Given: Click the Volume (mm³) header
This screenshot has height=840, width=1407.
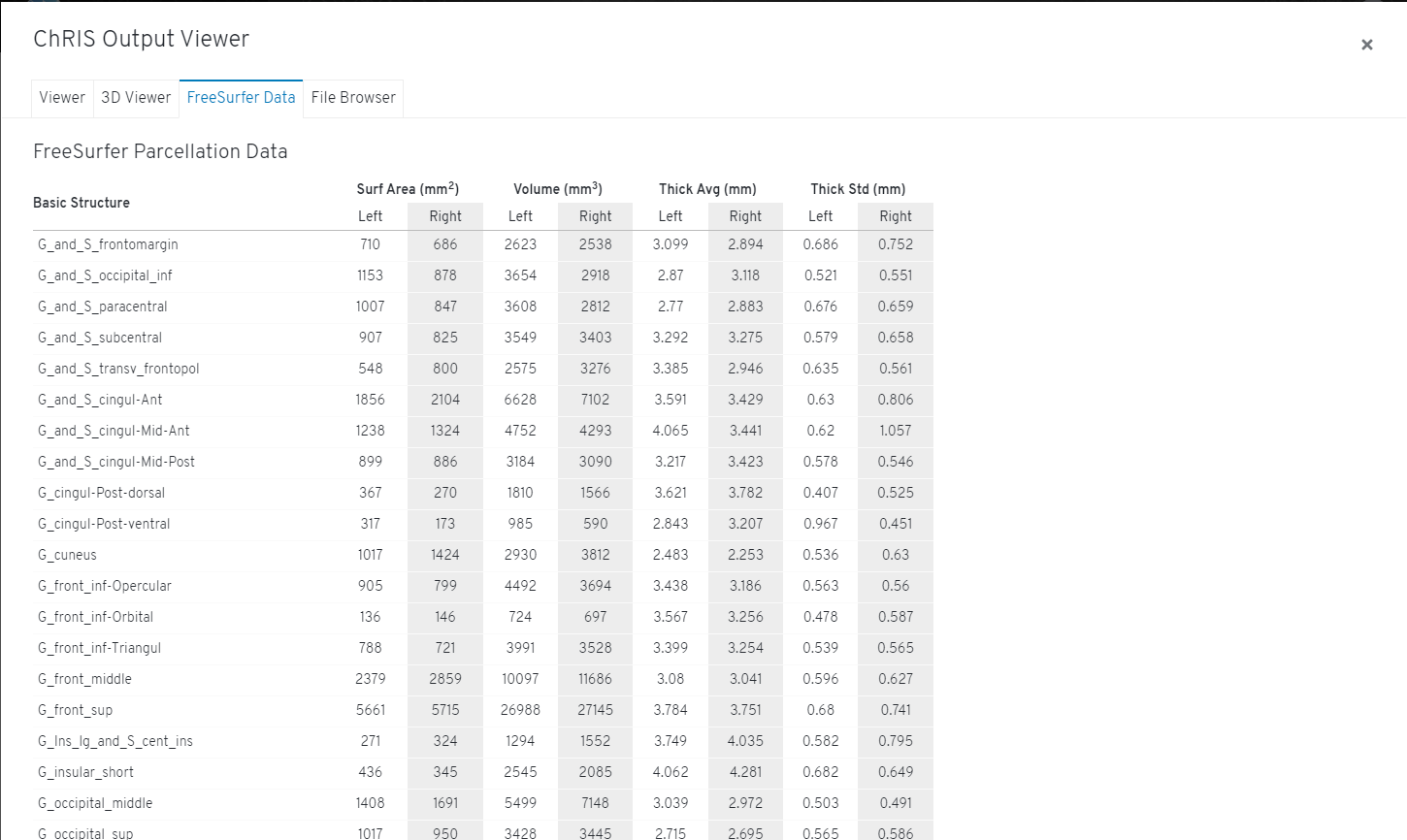Looking at the screenshot, I should [x=559, y=188].
